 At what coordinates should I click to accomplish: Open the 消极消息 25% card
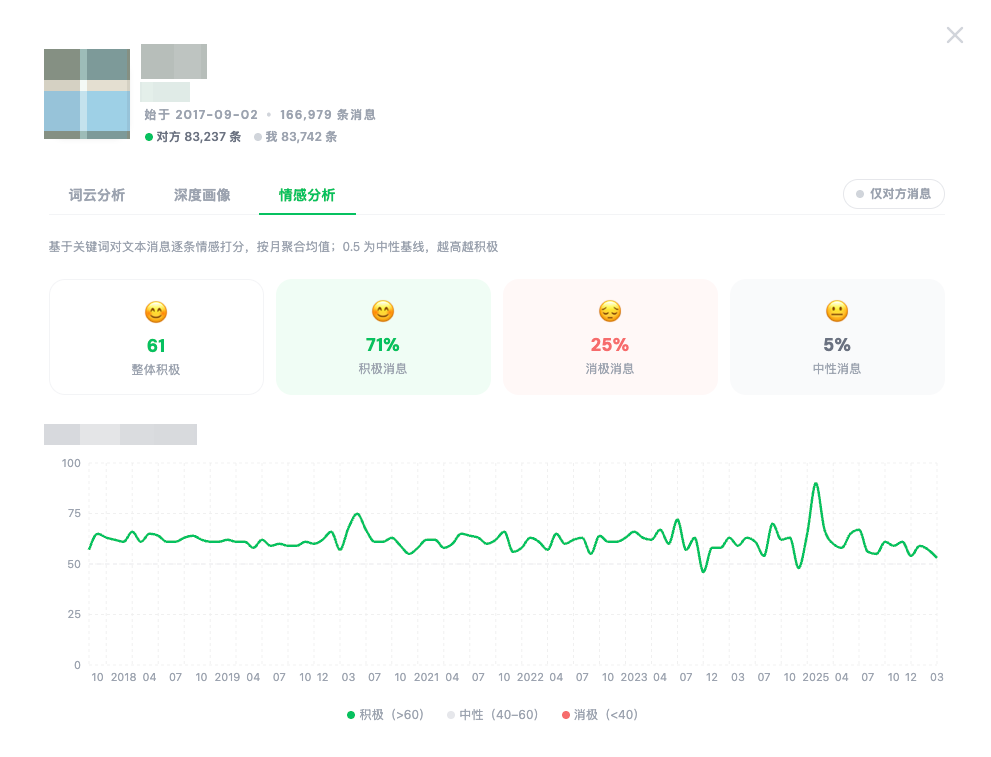click(x=610, y=337)
